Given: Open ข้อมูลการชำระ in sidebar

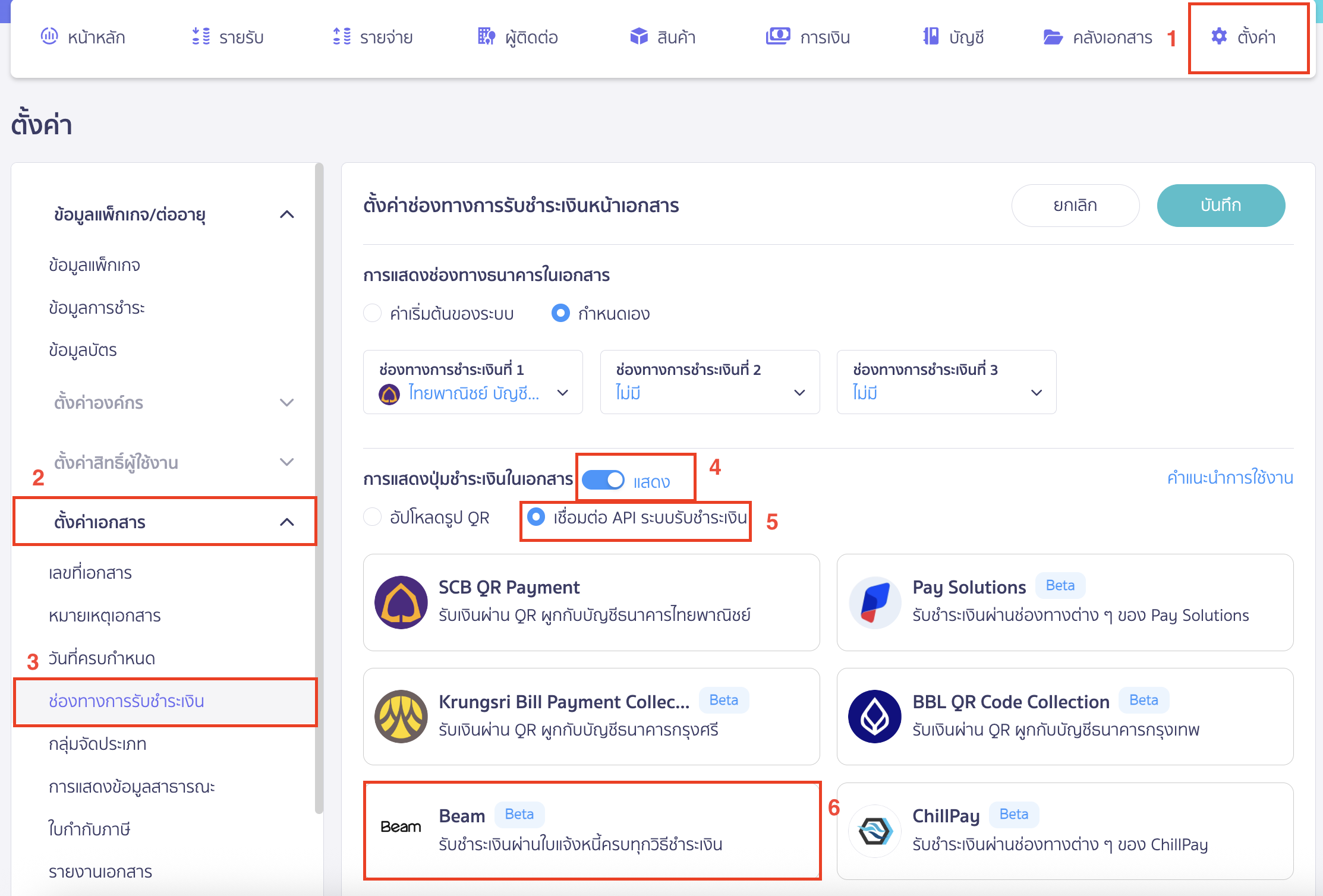Looking at the screenshot, I should (x=97, y=308).
